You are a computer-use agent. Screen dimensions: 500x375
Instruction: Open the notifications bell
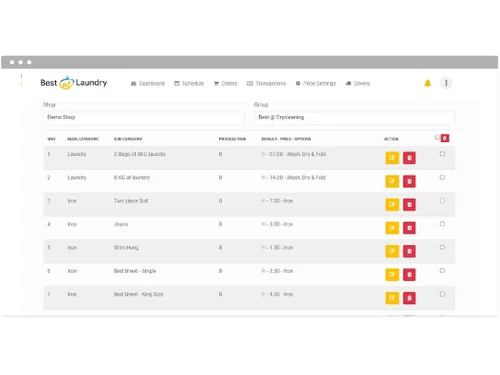point(427,83)
